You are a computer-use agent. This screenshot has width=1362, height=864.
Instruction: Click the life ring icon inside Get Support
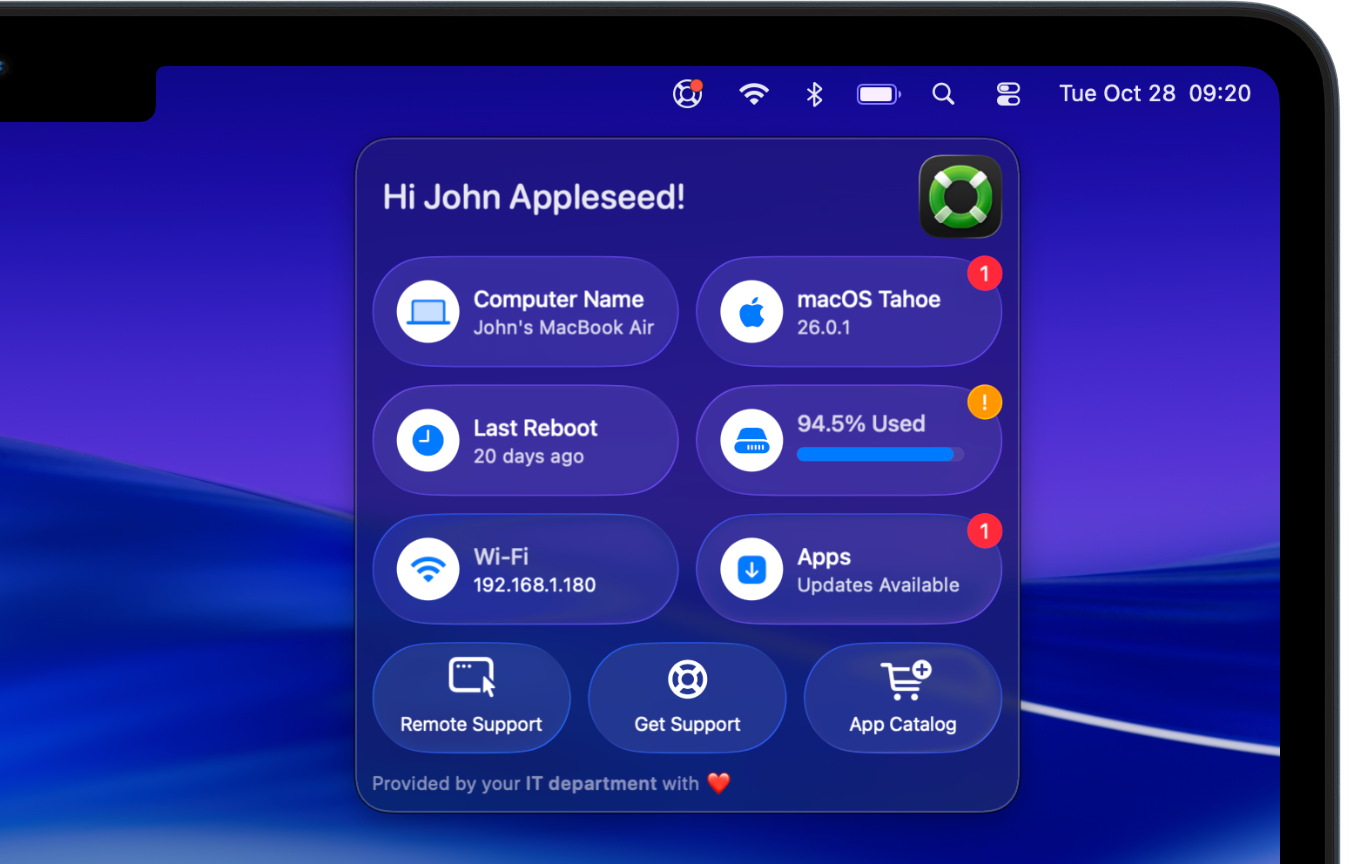(687, 678)
